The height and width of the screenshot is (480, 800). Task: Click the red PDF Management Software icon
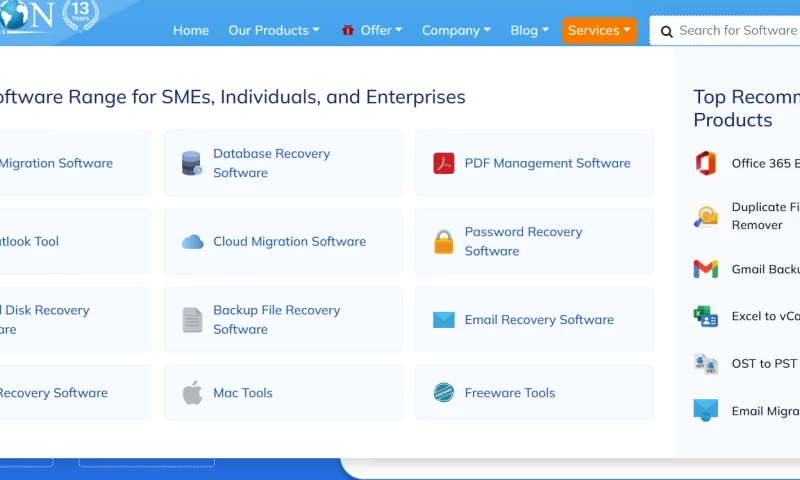(x=443, y=163)
